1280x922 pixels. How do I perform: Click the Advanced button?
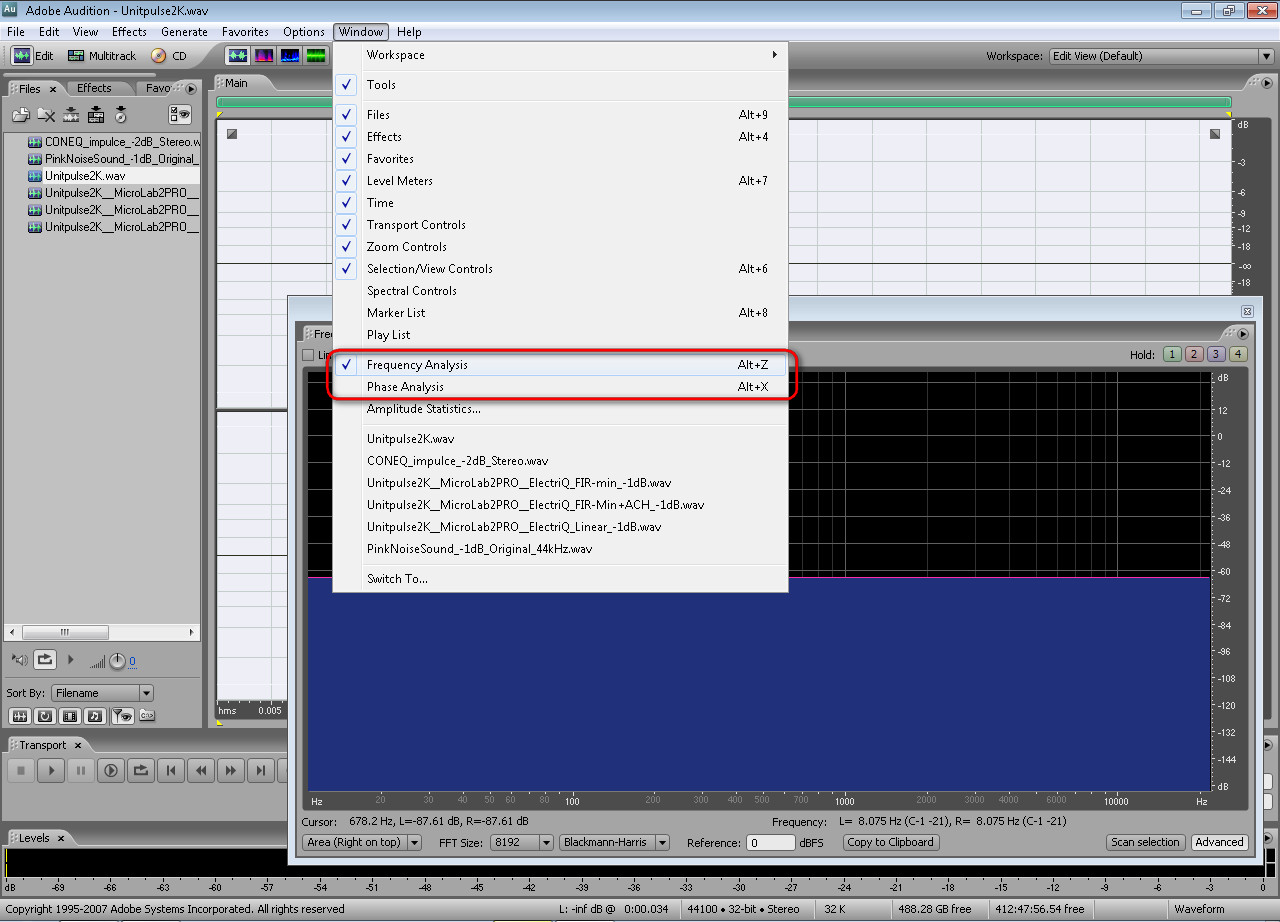[x=1219, y=842]
